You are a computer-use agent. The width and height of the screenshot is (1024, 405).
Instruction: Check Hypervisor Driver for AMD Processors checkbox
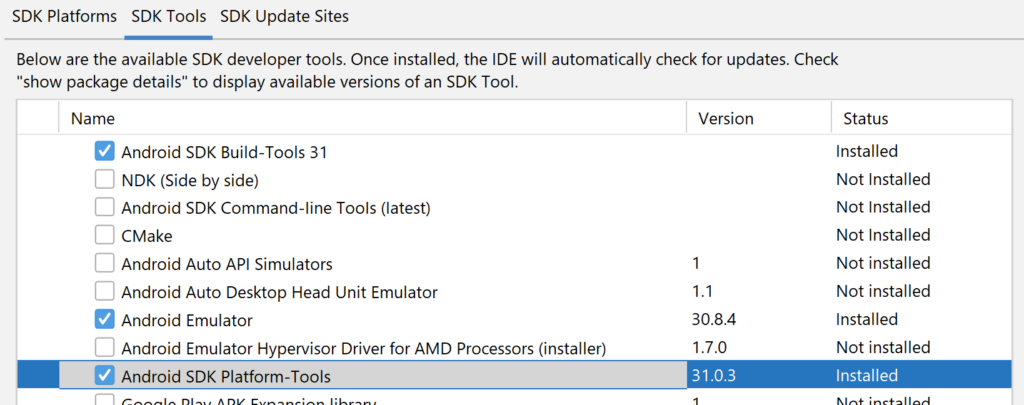pos(104,348)
